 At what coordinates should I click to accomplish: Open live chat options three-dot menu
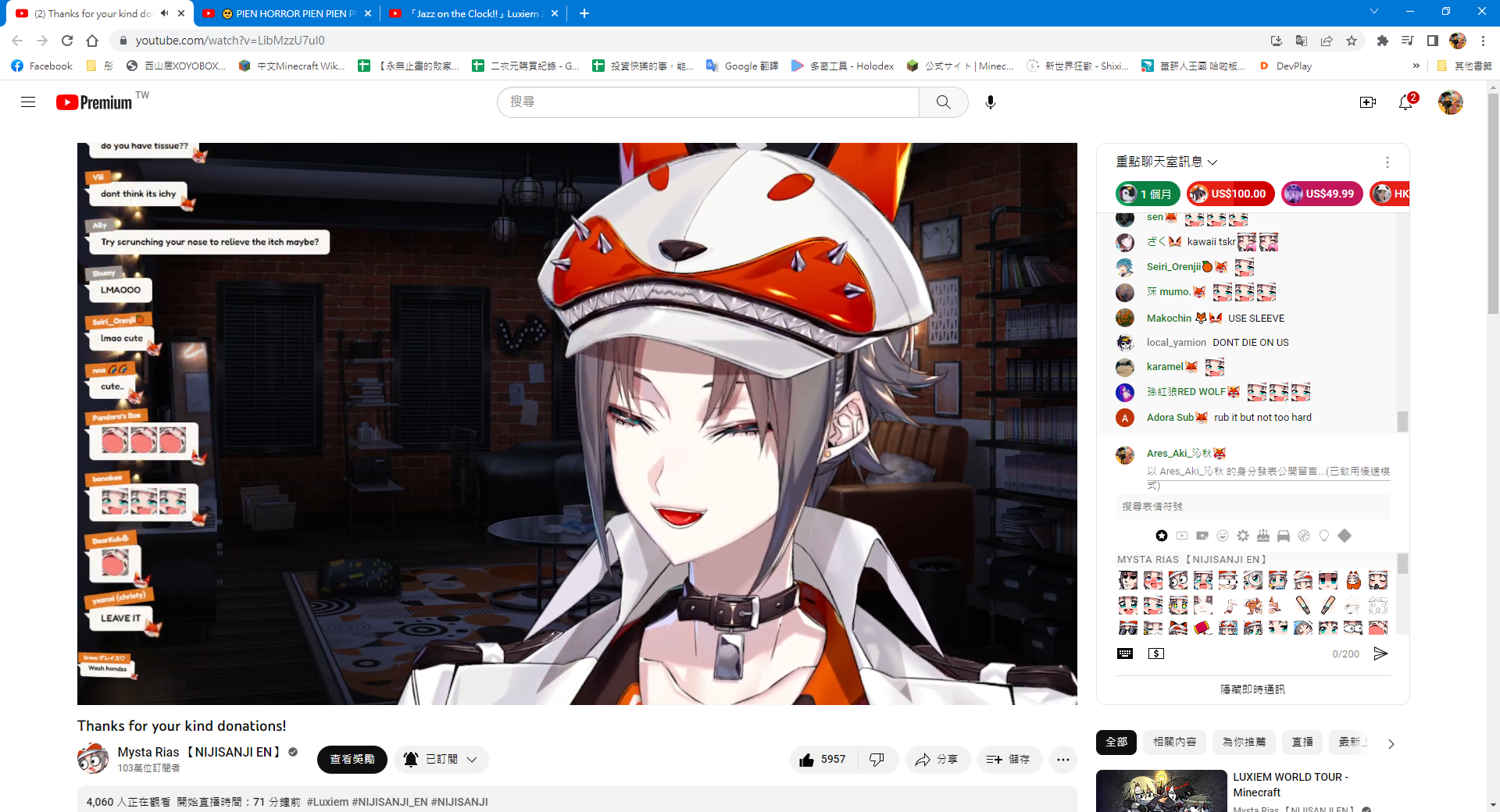coord(1387,162)
